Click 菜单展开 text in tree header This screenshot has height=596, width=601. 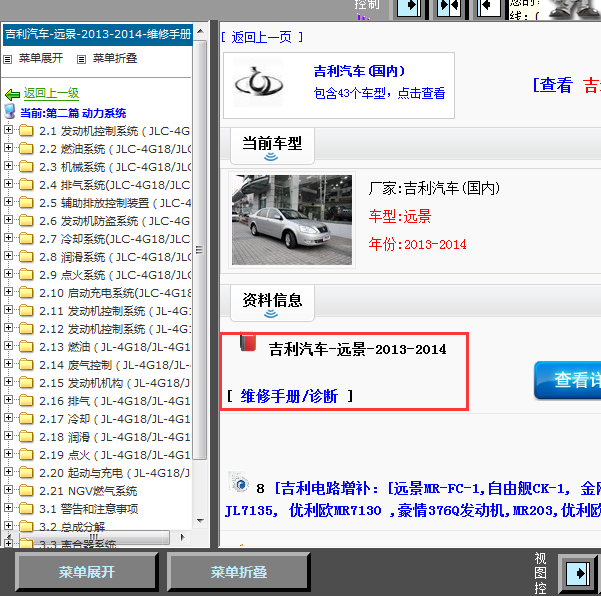(41, 58)
